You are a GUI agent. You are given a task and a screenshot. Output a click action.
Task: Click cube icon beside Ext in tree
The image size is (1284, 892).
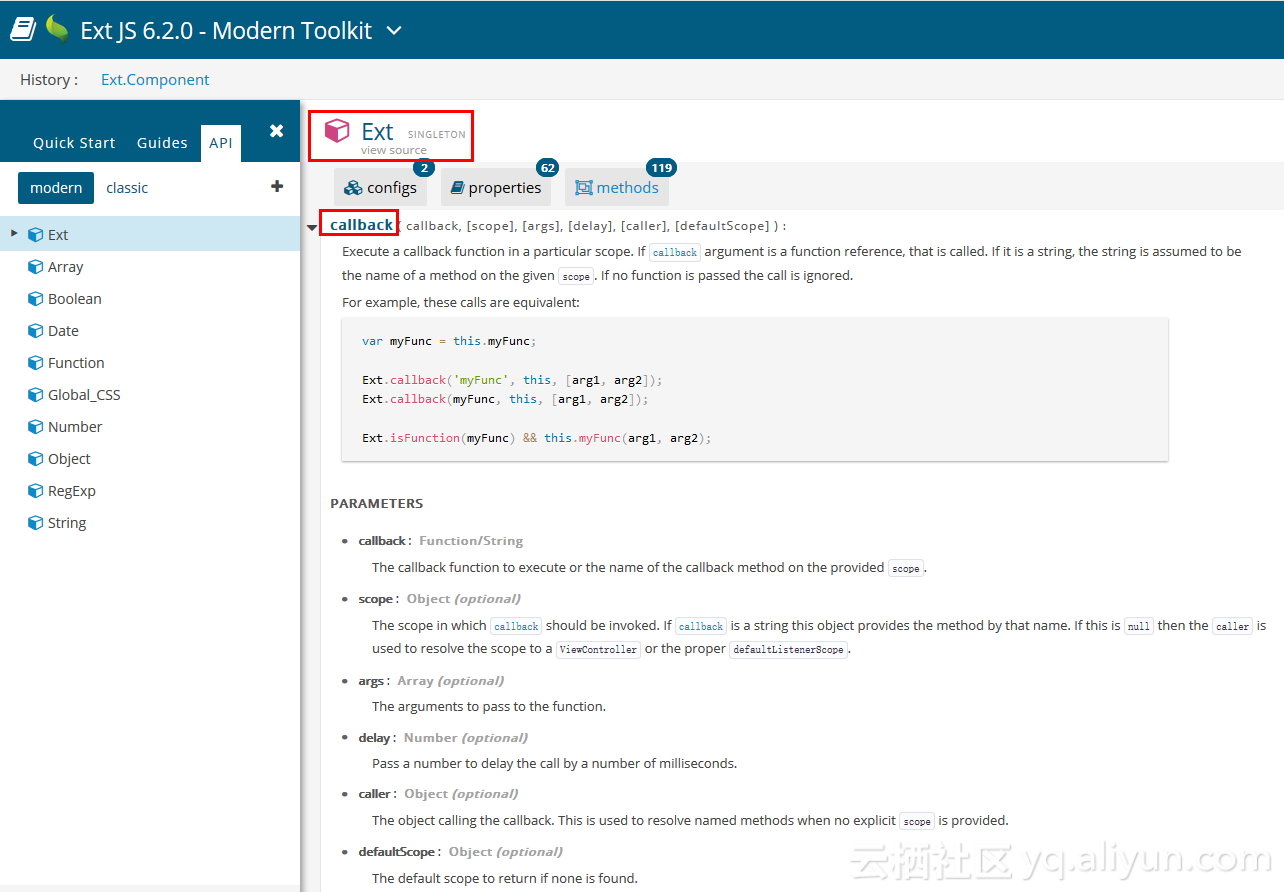pyautogui.click(x=36, y=235)
